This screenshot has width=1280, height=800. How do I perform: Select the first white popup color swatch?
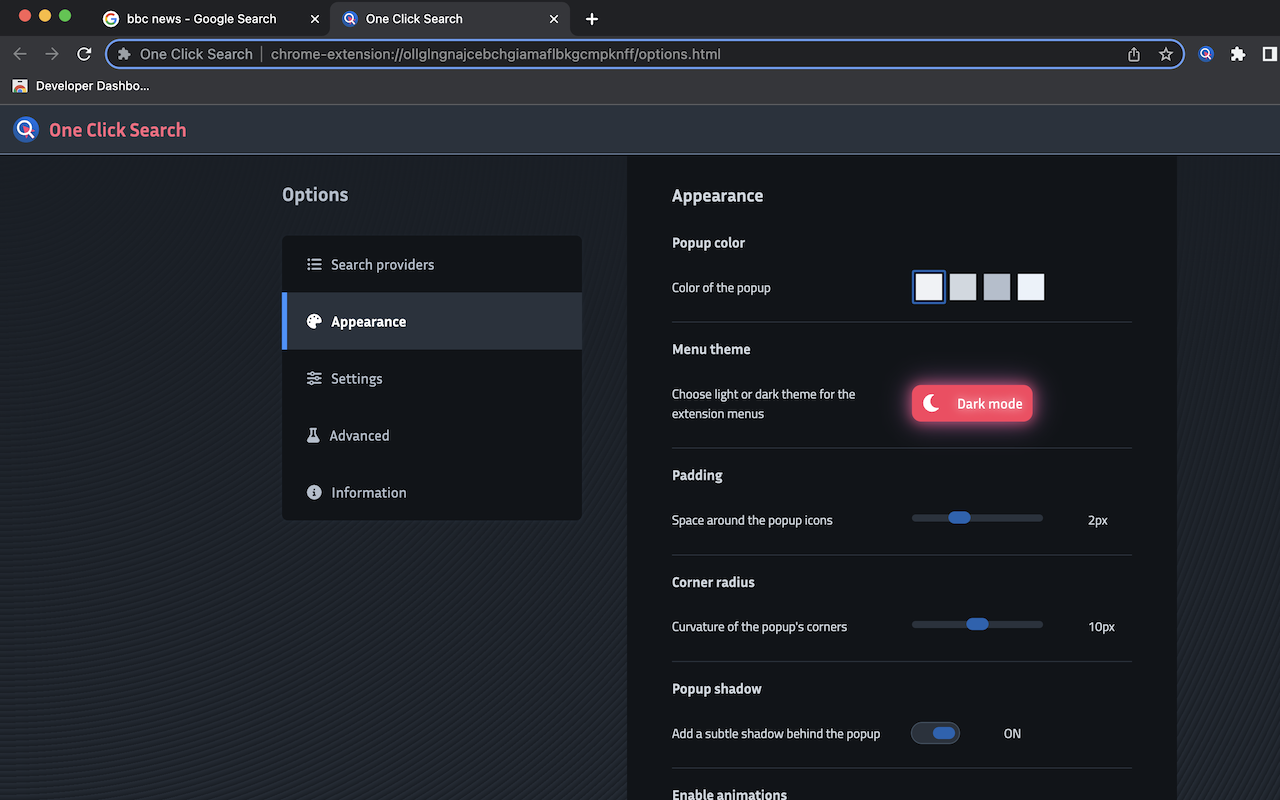tap(929, 287)
